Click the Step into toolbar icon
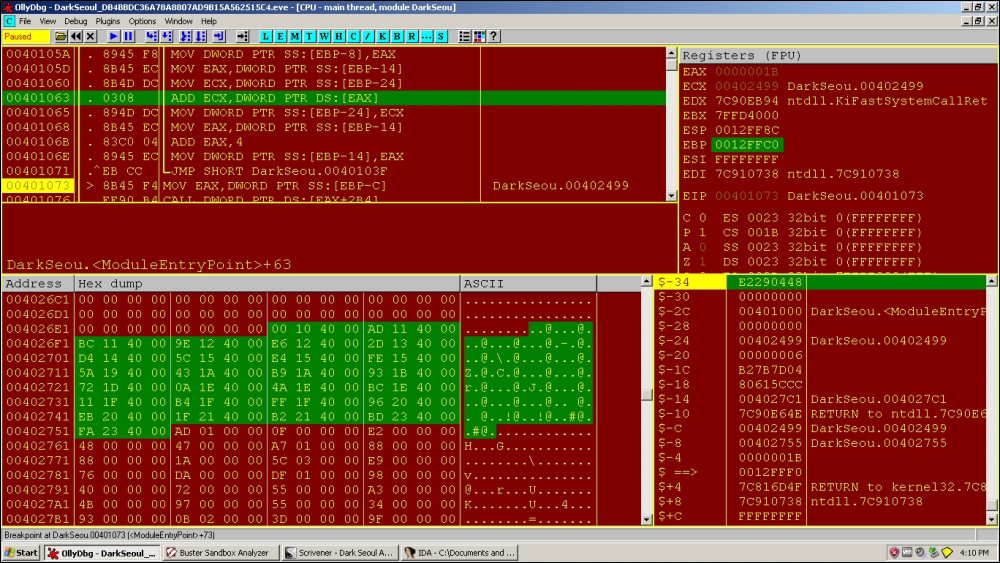 [152, 36]
